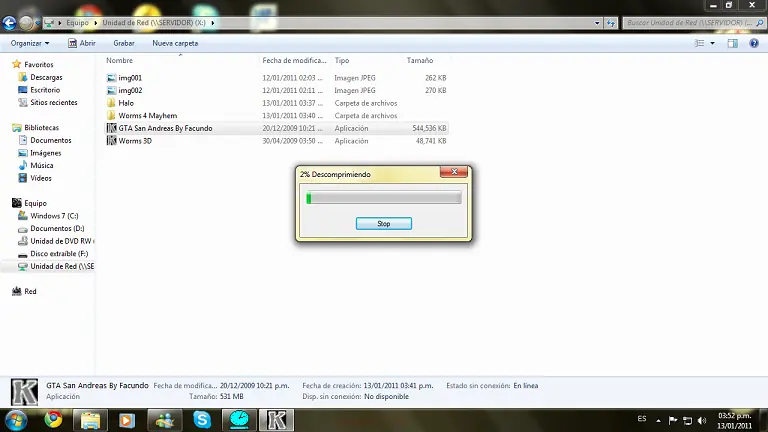Open the Organizar menu

click(30, 43)
